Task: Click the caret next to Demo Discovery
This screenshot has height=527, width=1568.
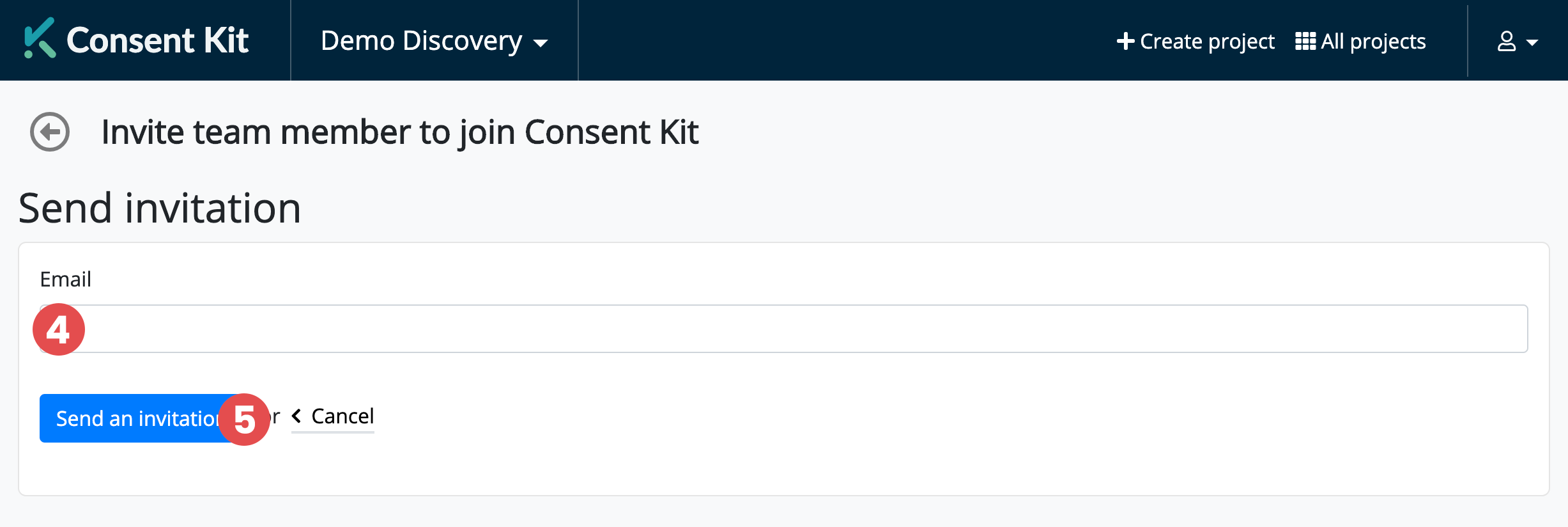Action: tap(541, 43)
